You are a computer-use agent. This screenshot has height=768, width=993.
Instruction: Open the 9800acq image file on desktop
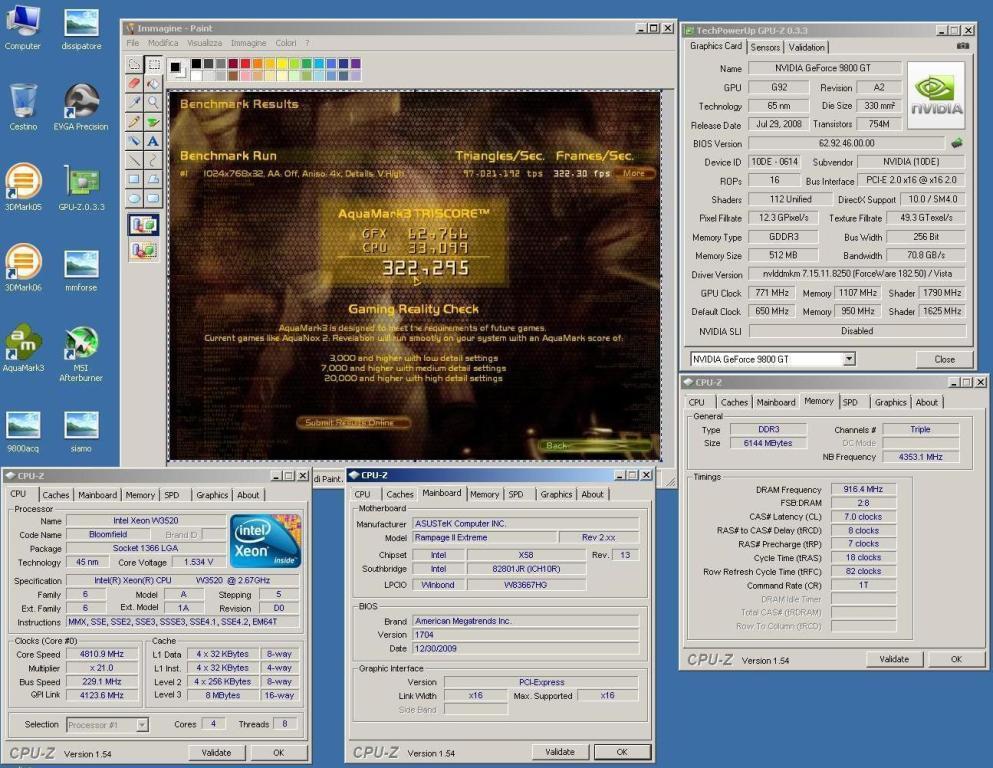(x=23, y=431)
